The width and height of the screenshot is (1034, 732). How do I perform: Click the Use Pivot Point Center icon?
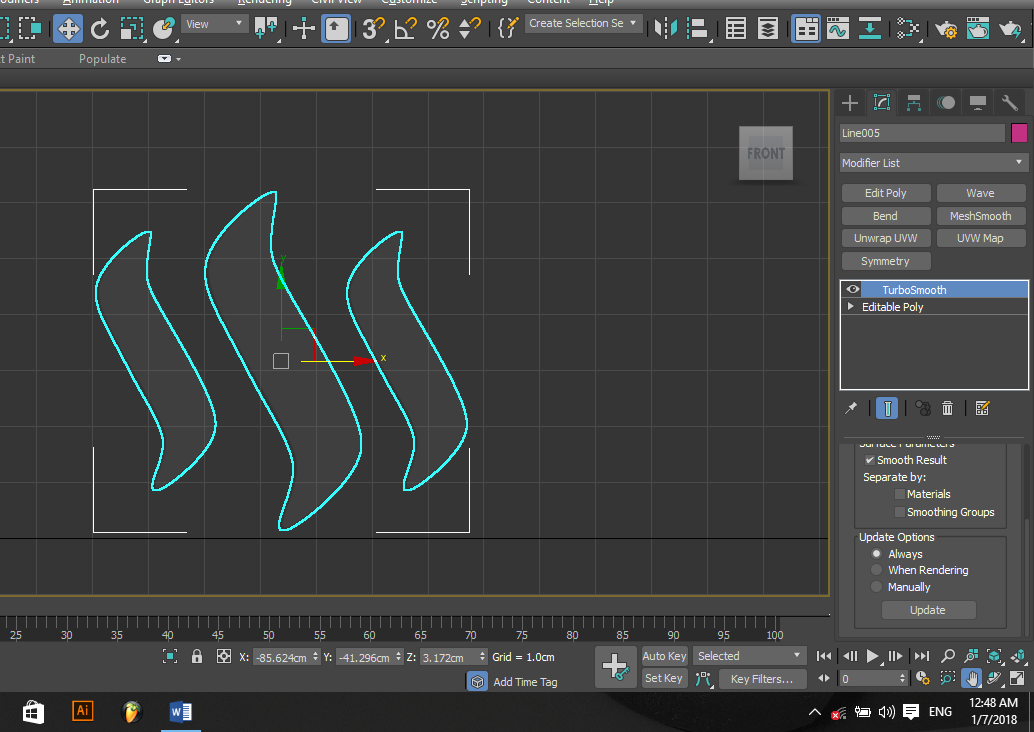coord(265,28)
